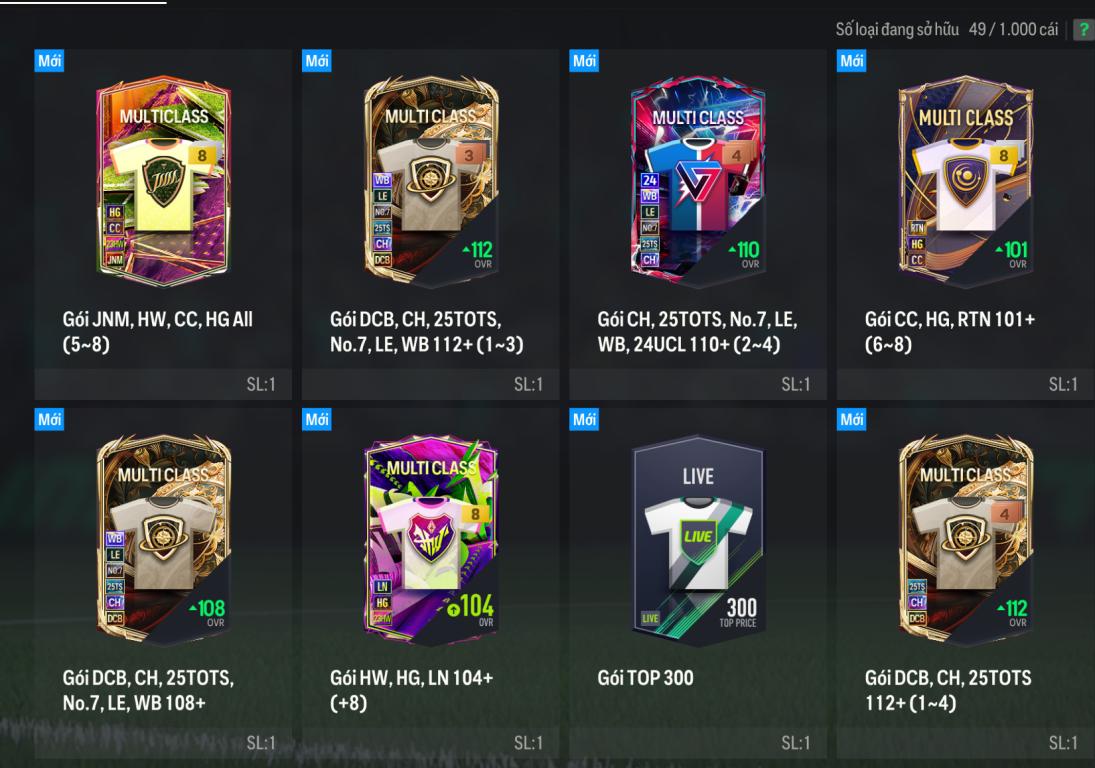Open the JNM, HW, CC, HG All pack card
The width and height of the screenshot is (1095, 768).
click(x=163, y=182)
